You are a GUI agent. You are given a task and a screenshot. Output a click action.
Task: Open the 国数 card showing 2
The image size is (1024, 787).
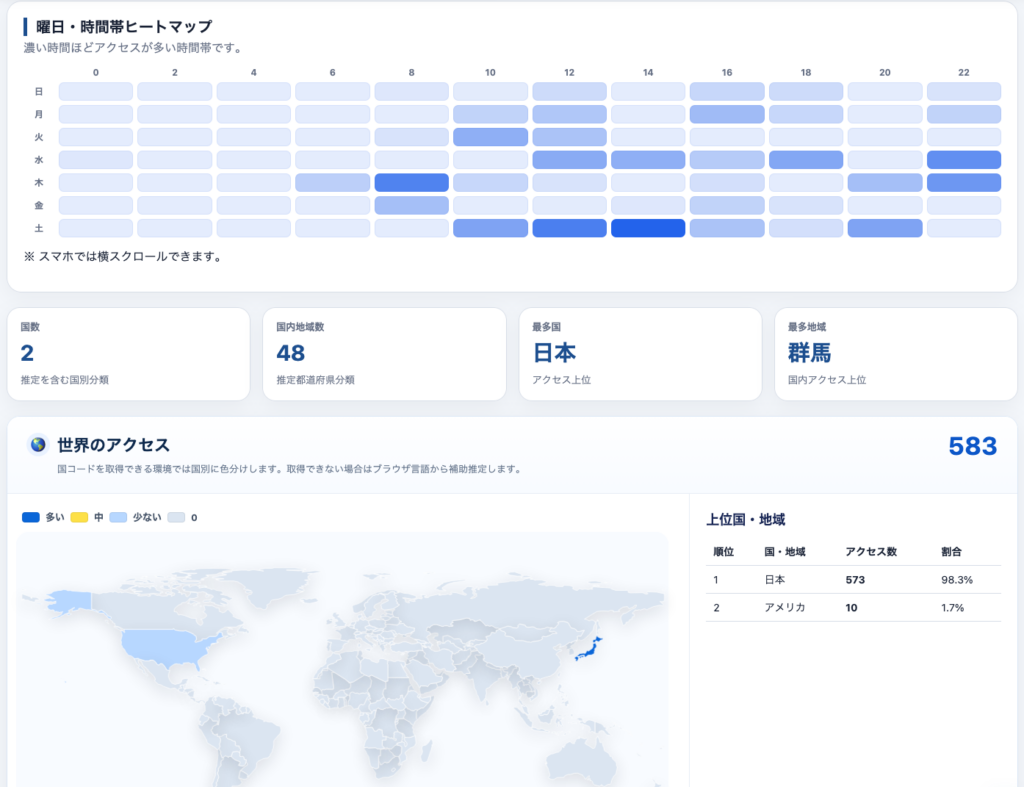(129, 354)
